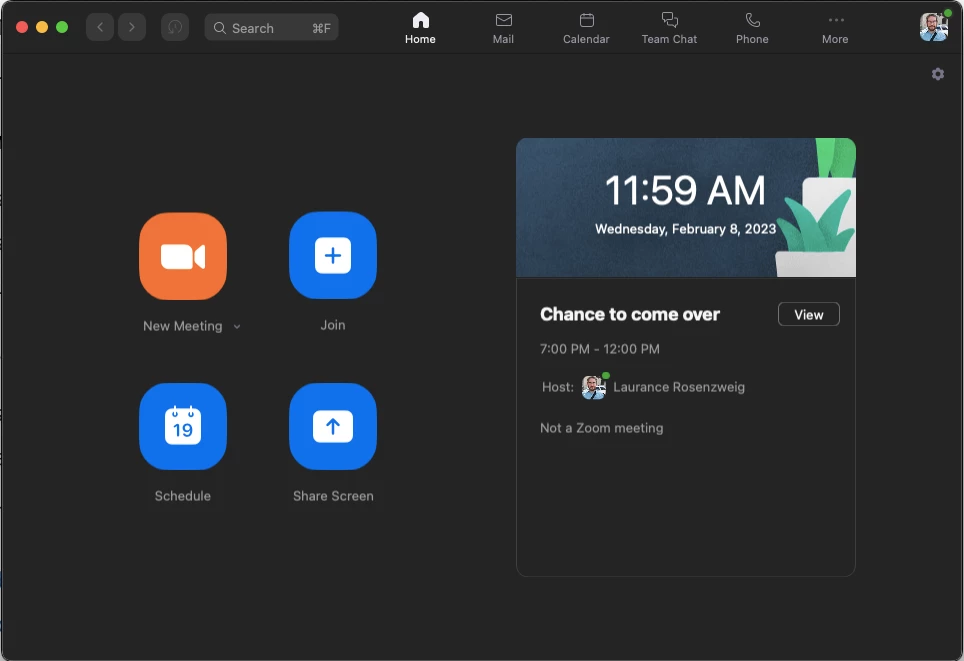Expand the New Meeting options chevron
The height and width of the screenshot is (661, 964).
point(237,327)
